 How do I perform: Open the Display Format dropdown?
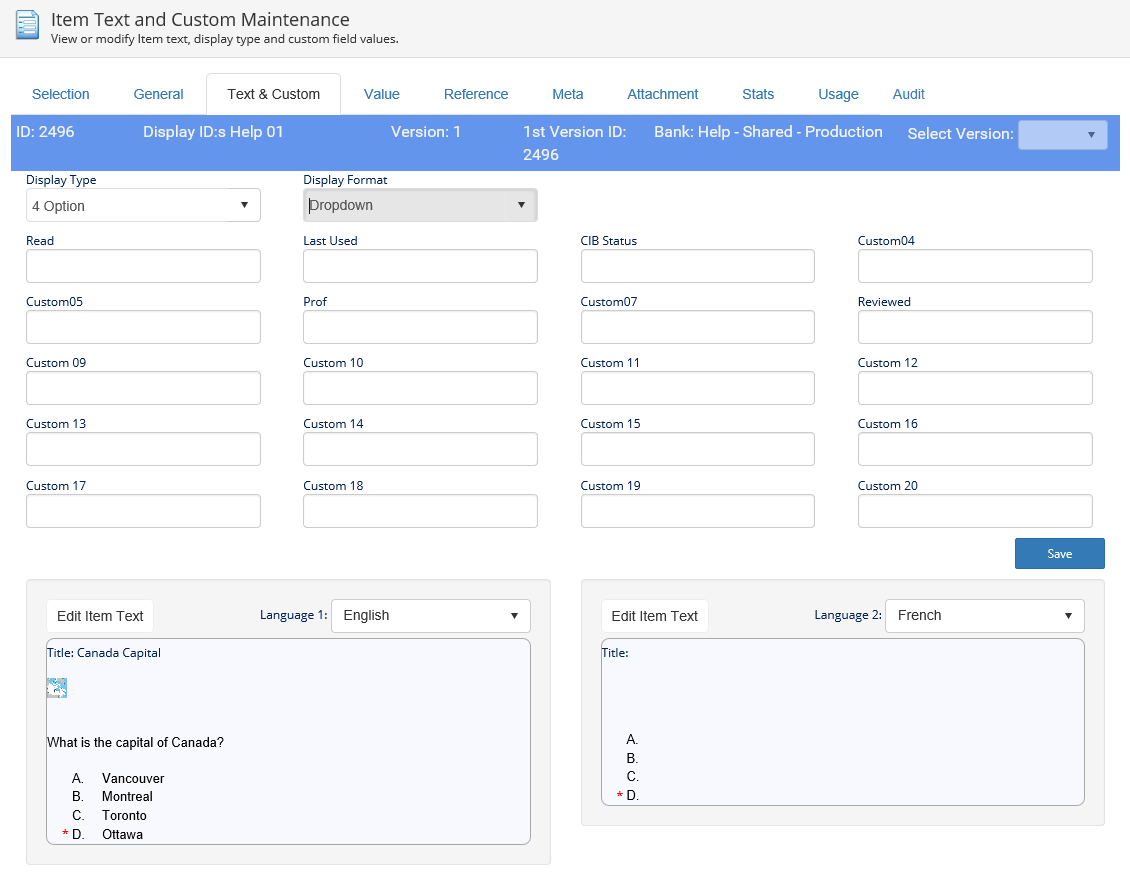(420, 205)
